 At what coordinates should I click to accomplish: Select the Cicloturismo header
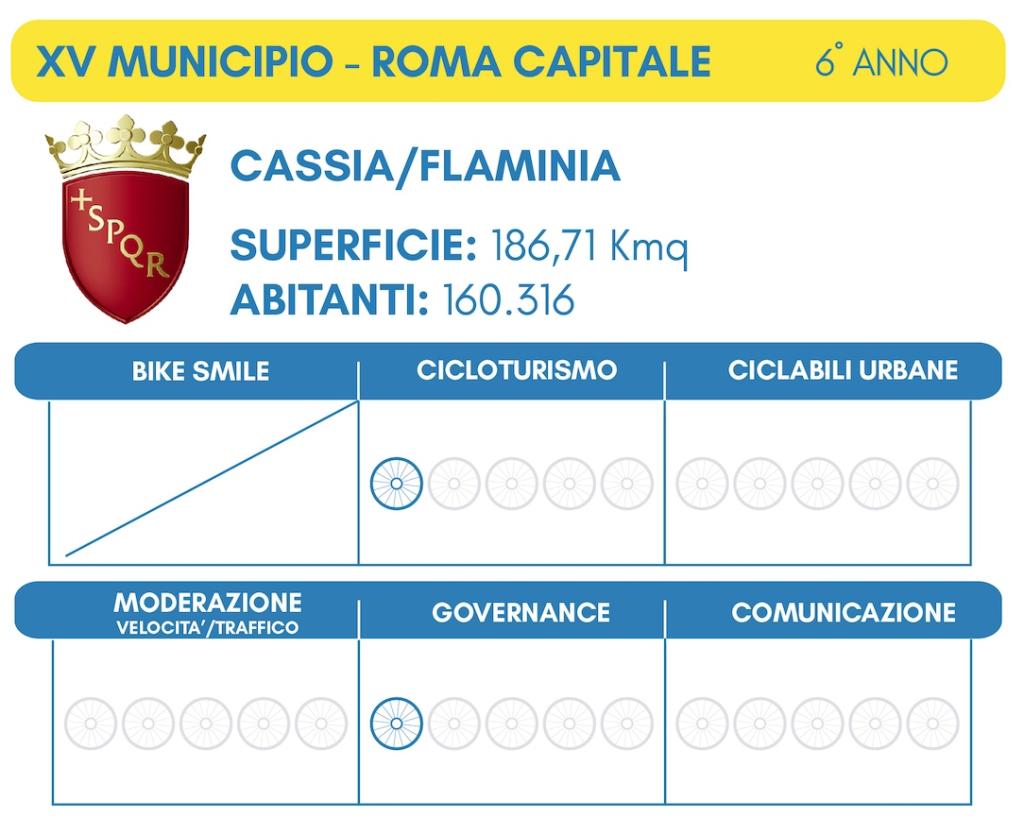(517, 370)
